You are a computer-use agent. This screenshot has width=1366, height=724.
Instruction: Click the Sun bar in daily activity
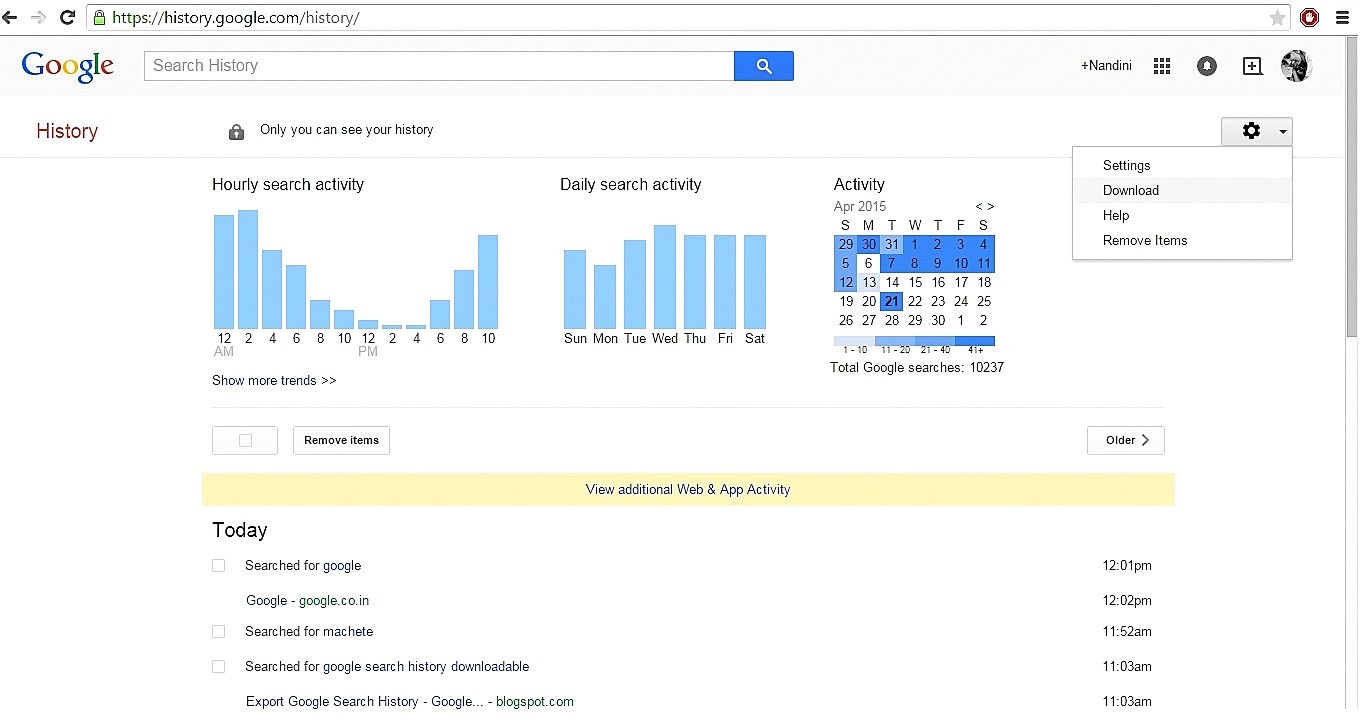click(575, 289)
